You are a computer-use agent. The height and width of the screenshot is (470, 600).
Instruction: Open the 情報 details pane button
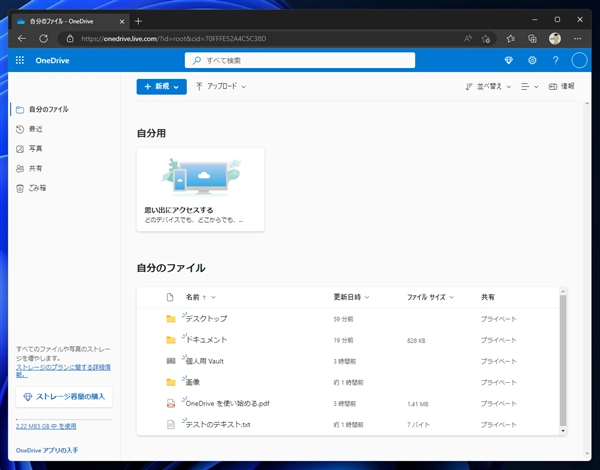[561, 86]
